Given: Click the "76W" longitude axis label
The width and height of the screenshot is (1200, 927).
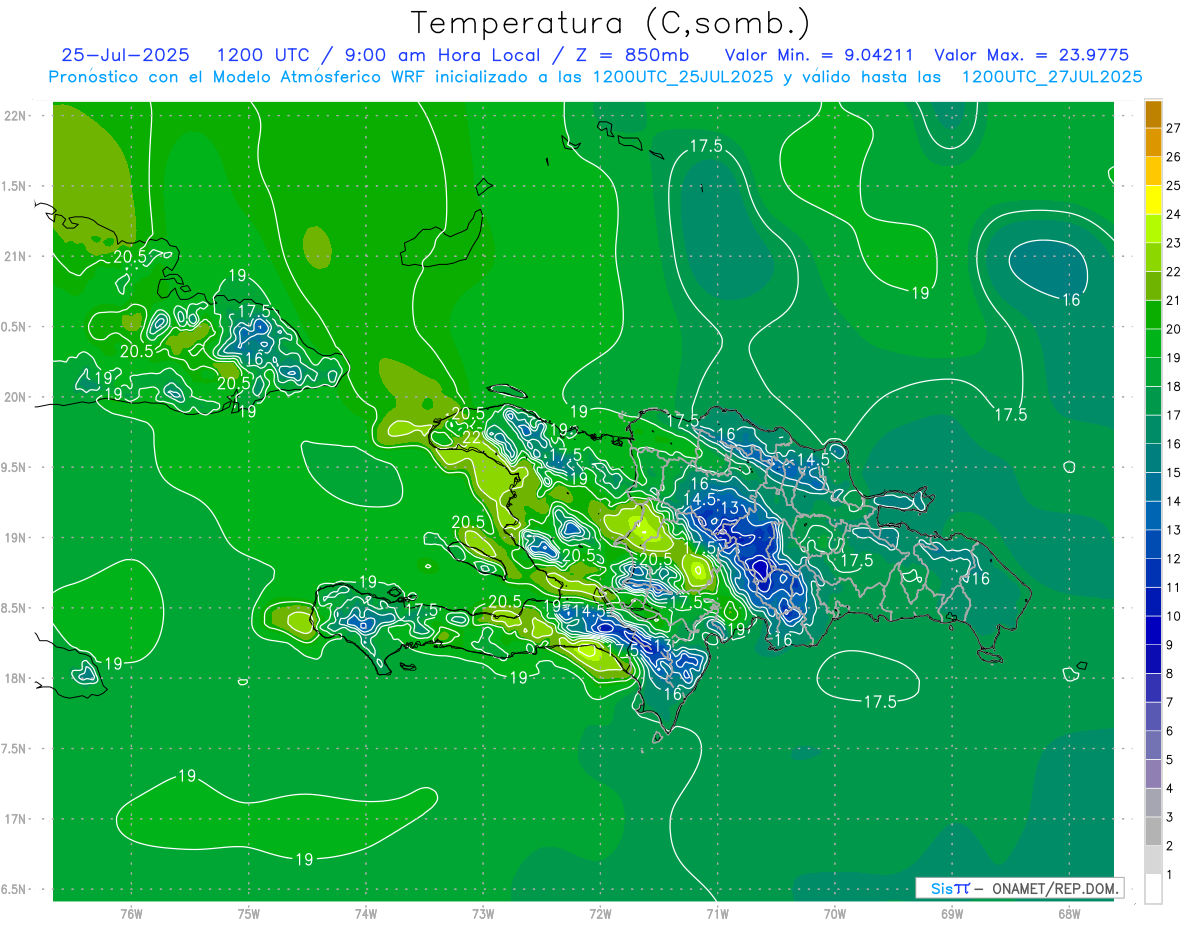Looking at the screenshot, I should click(x=131, y=913).
